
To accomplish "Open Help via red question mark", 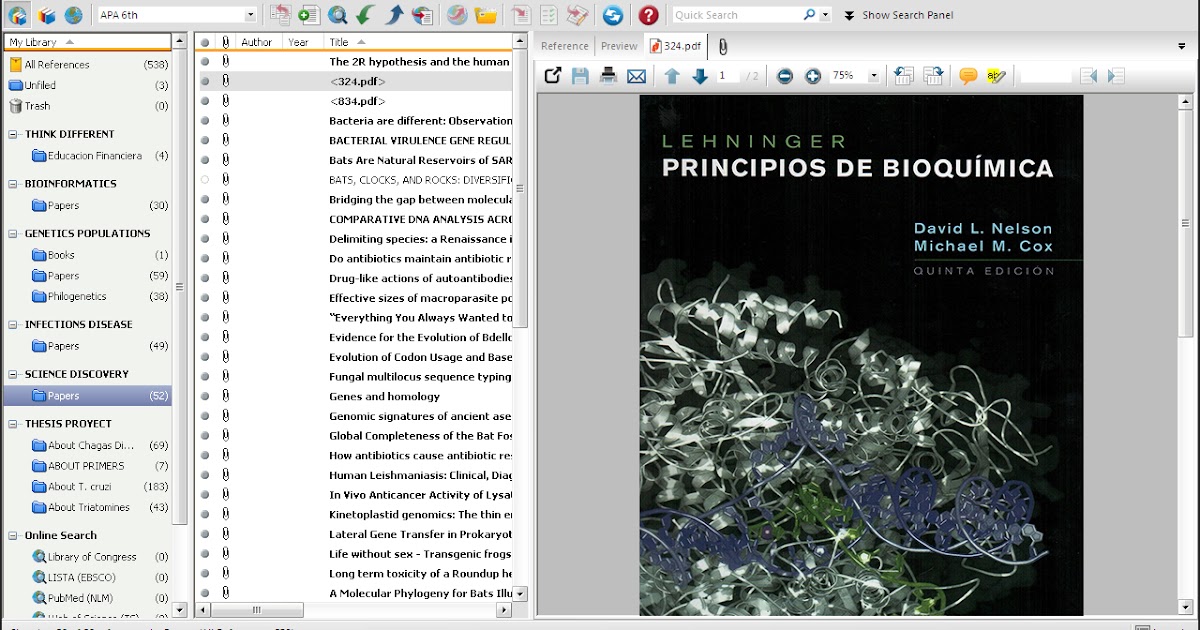I will 649,15.
